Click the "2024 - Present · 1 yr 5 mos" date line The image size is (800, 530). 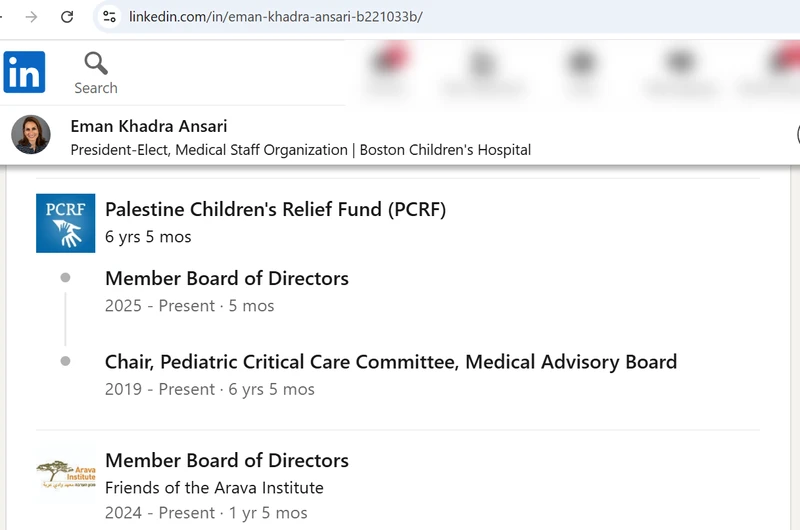(206, 513)
